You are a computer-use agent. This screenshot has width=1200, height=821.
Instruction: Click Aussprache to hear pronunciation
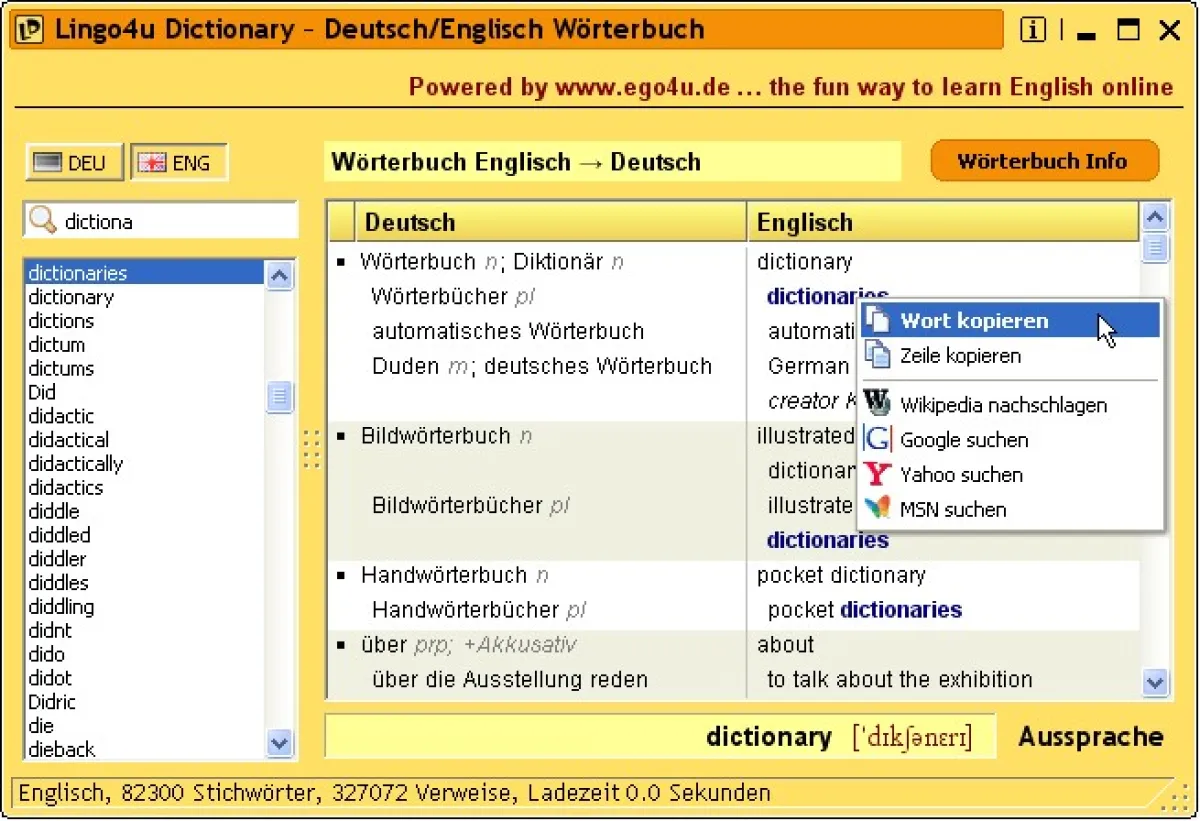[1091, 736]
